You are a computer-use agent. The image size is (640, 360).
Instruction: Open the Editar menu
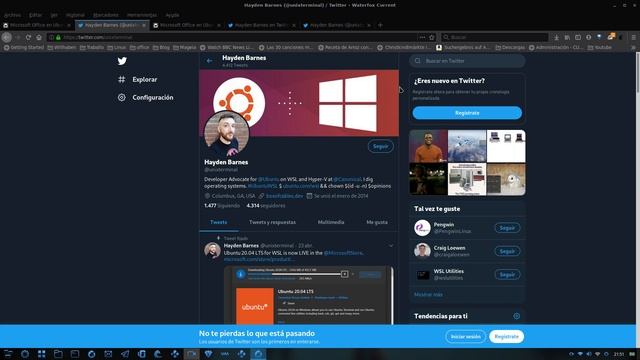(36, 15)
